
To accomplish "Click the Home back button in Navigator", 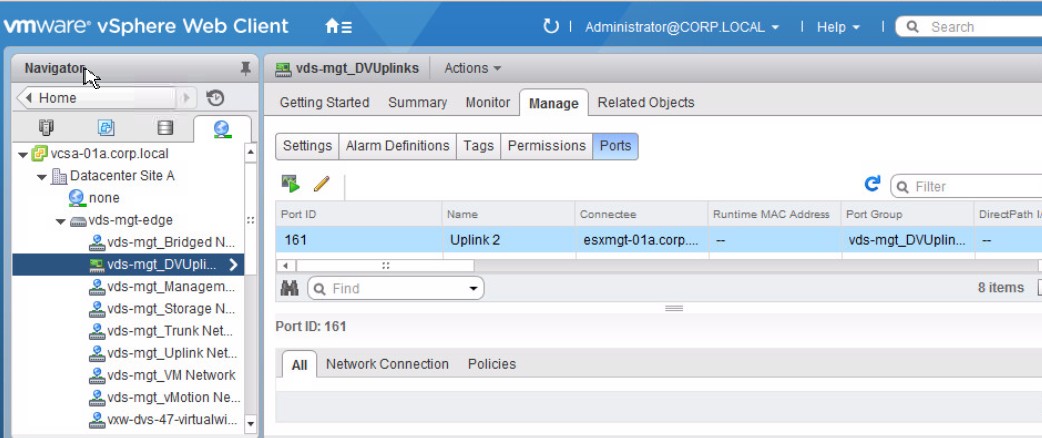I will coord(97,98).
